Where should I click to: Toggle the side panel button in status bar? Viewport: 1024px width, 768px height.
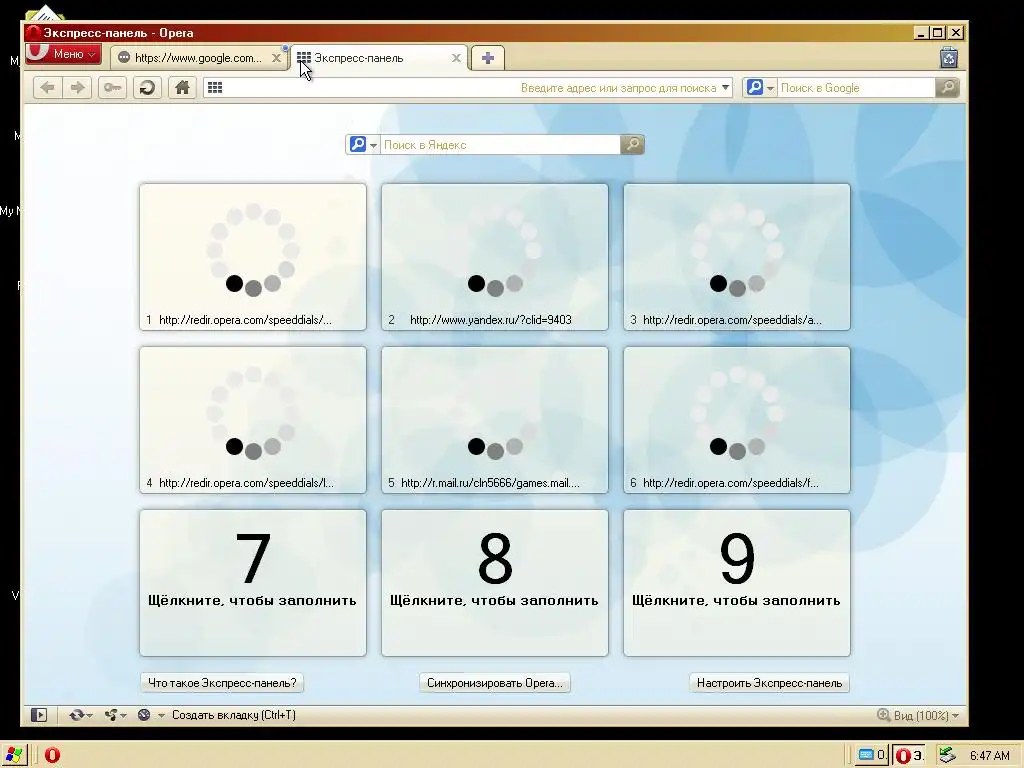coord(39,715)
